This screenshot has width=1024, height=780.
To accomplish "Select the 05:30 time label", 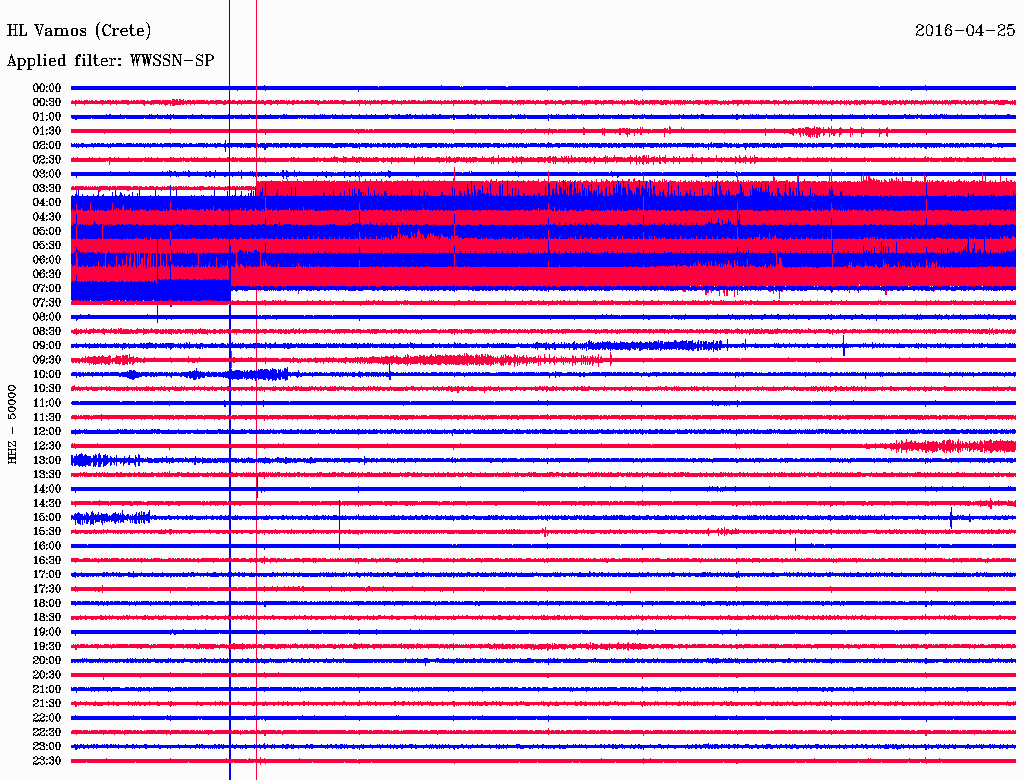I will [x=46, y=245].
